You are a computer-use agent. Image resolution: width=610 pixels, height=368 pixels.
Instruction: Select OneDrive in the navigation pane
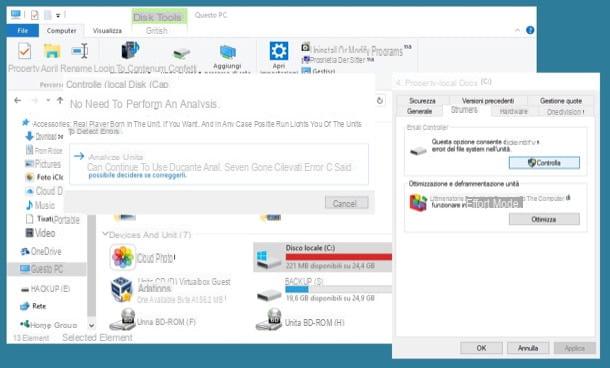[40, 252]
